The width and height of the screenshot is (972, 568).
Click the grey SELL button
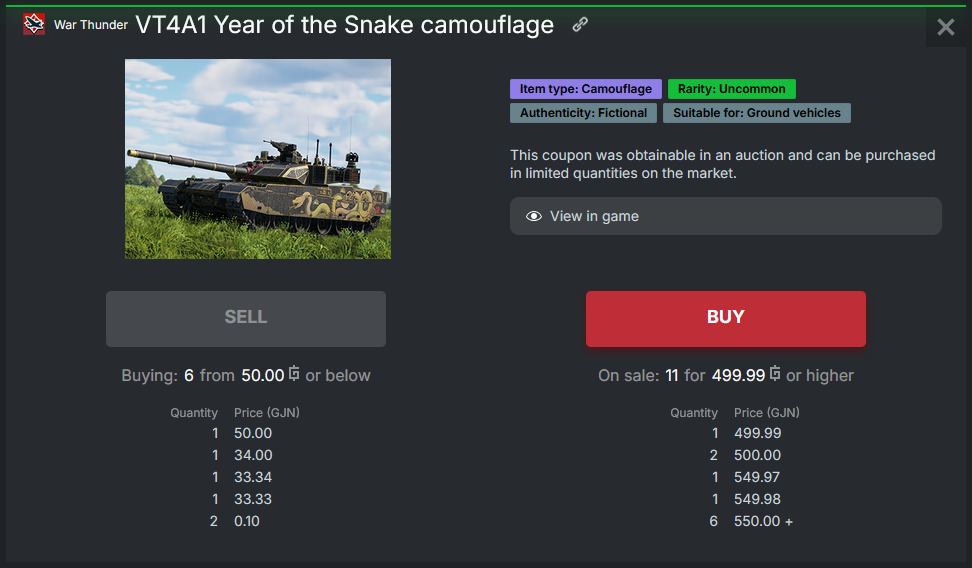(x=246, y=319)
